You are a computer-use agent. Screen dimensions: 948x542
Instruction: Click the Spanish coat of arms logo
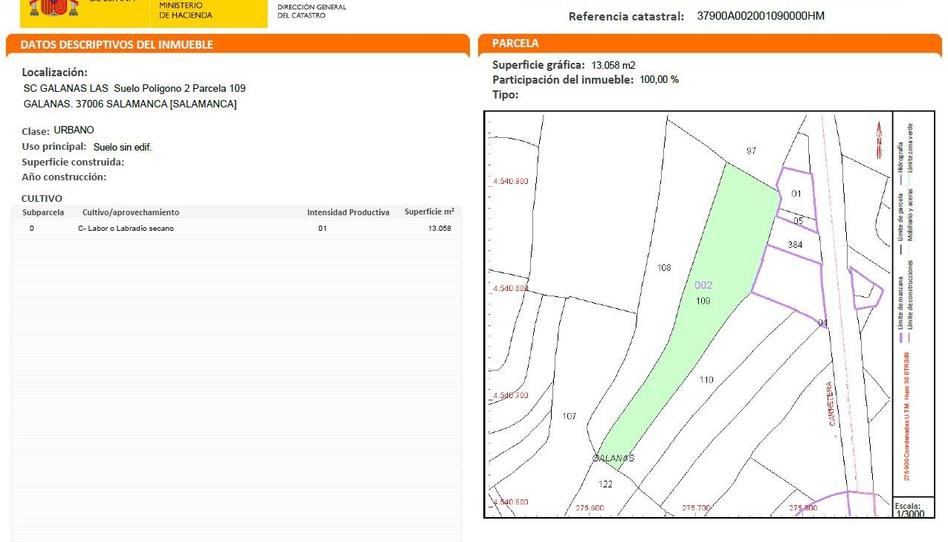click(x=50, y=9)
